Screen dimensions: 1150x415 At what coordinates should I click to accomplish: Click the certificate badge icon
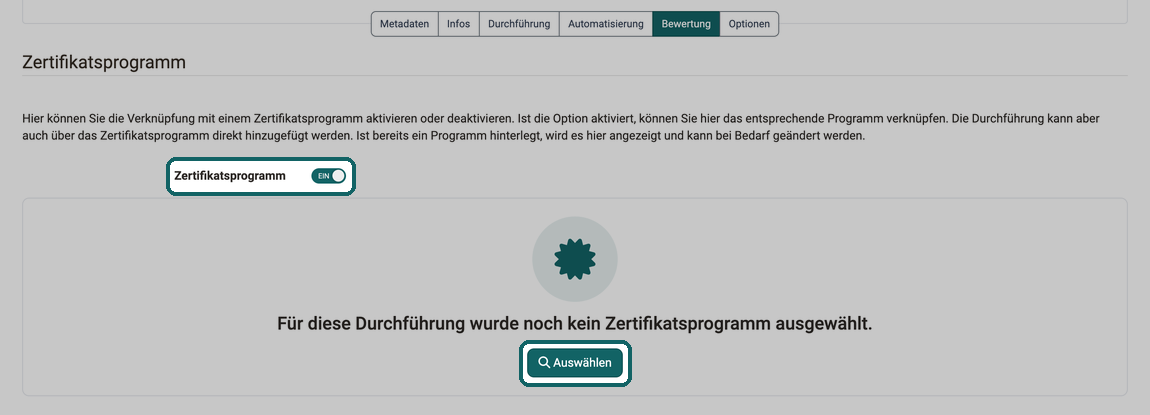[x=575, y=259]
